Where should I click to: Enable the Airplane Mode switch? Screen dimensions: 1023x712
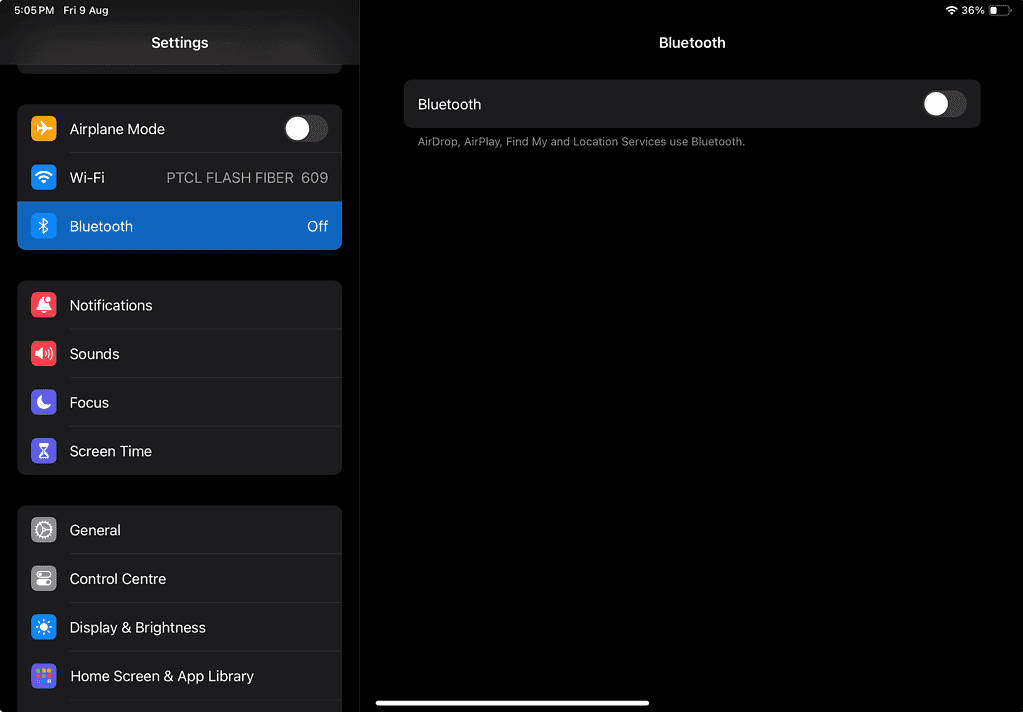pyautogui.click(x=306, y=129)
